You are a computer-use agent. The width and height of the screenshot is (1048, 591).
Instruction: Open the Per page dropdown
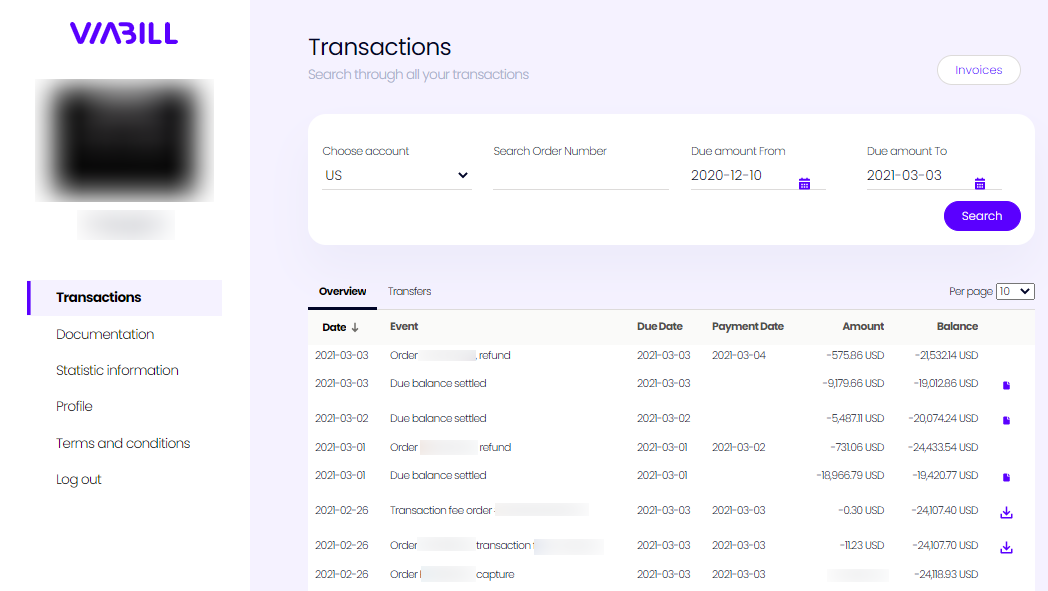1015,291
